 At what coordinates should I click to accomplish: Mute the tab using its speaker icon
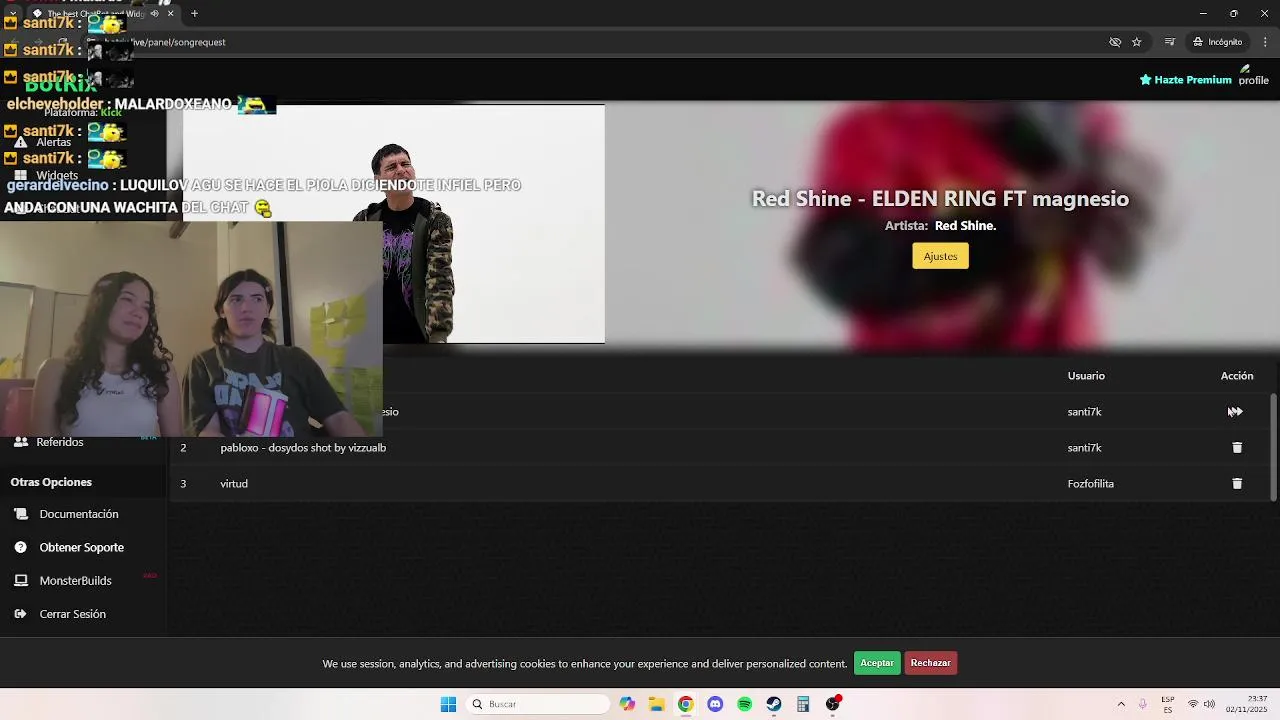pos(154,14)
